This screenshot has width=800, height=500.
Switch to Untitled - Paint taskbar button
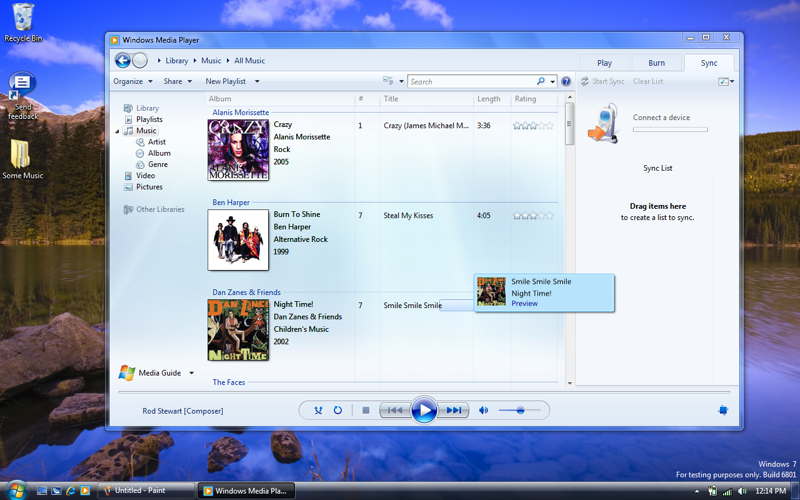145,491
